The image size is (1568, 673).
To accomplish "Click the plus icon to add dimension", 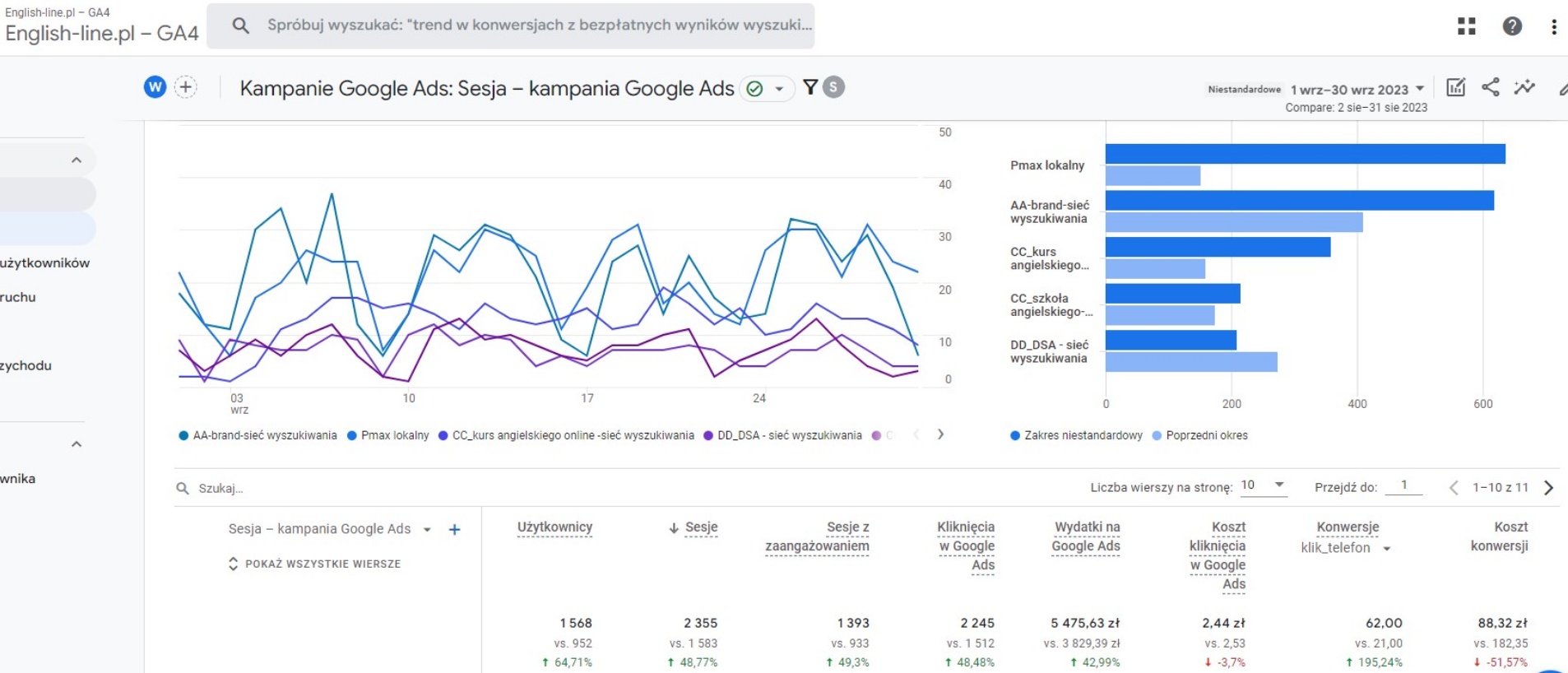I will pos(454,530).
